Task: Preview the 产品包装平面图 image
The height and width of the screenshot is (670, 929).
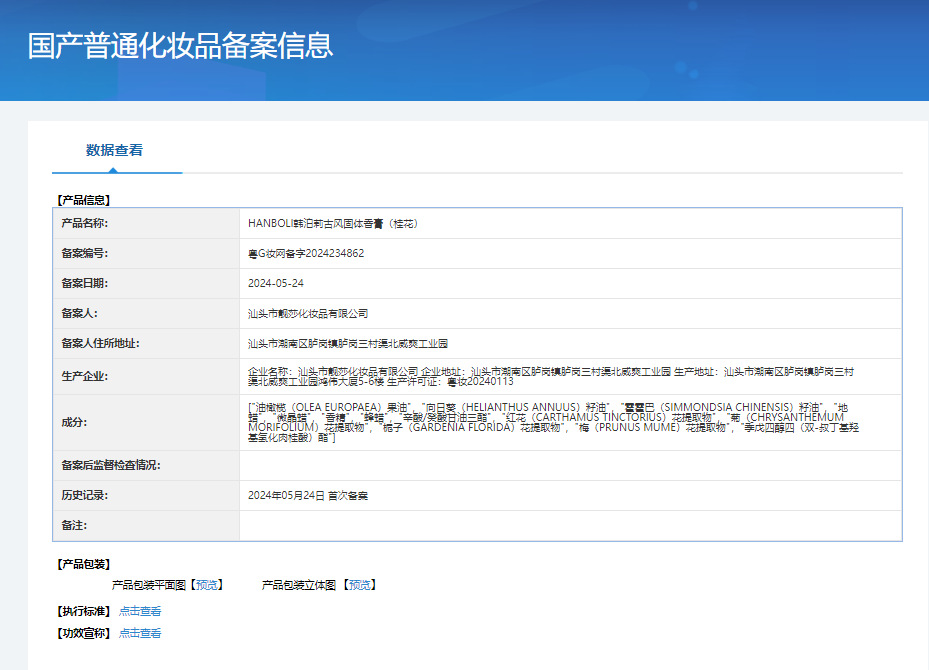Action: [207, 585]
